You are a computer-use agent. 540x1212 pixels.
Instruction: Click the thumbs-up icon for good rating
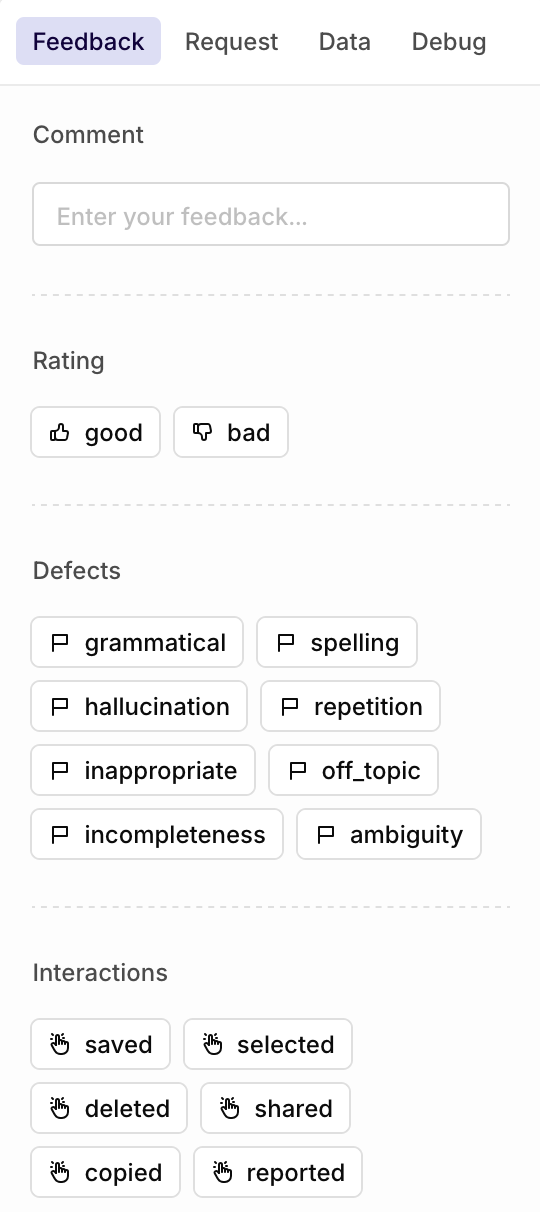(x=60, y=432)
